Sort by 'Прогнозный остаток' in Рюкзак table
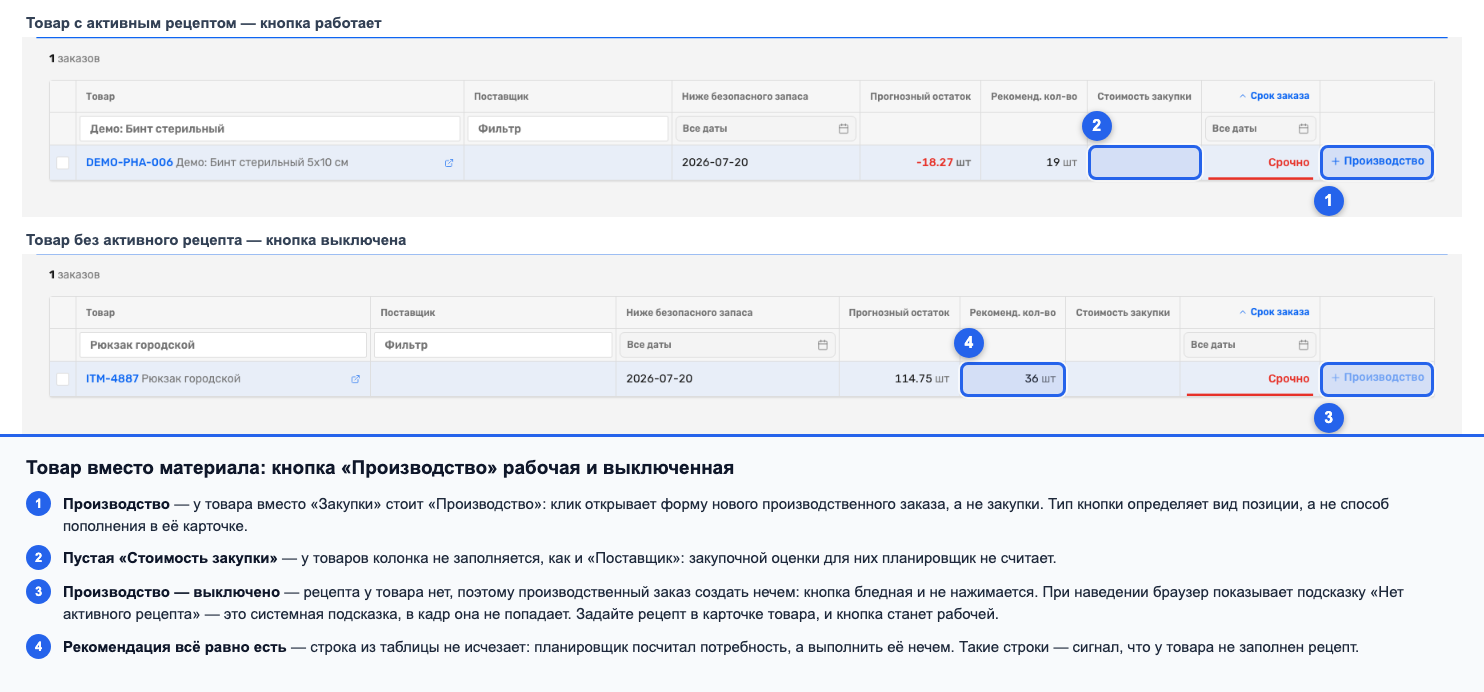Viewport: 1484px width, 692px height. tap(899, 313)
